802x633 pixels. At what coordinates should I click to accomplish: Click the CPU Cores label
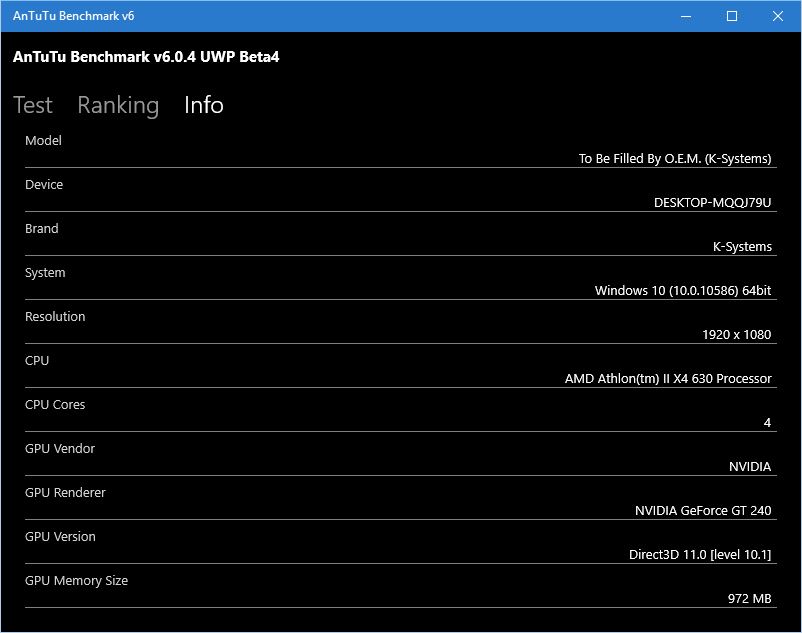[55, 404]
